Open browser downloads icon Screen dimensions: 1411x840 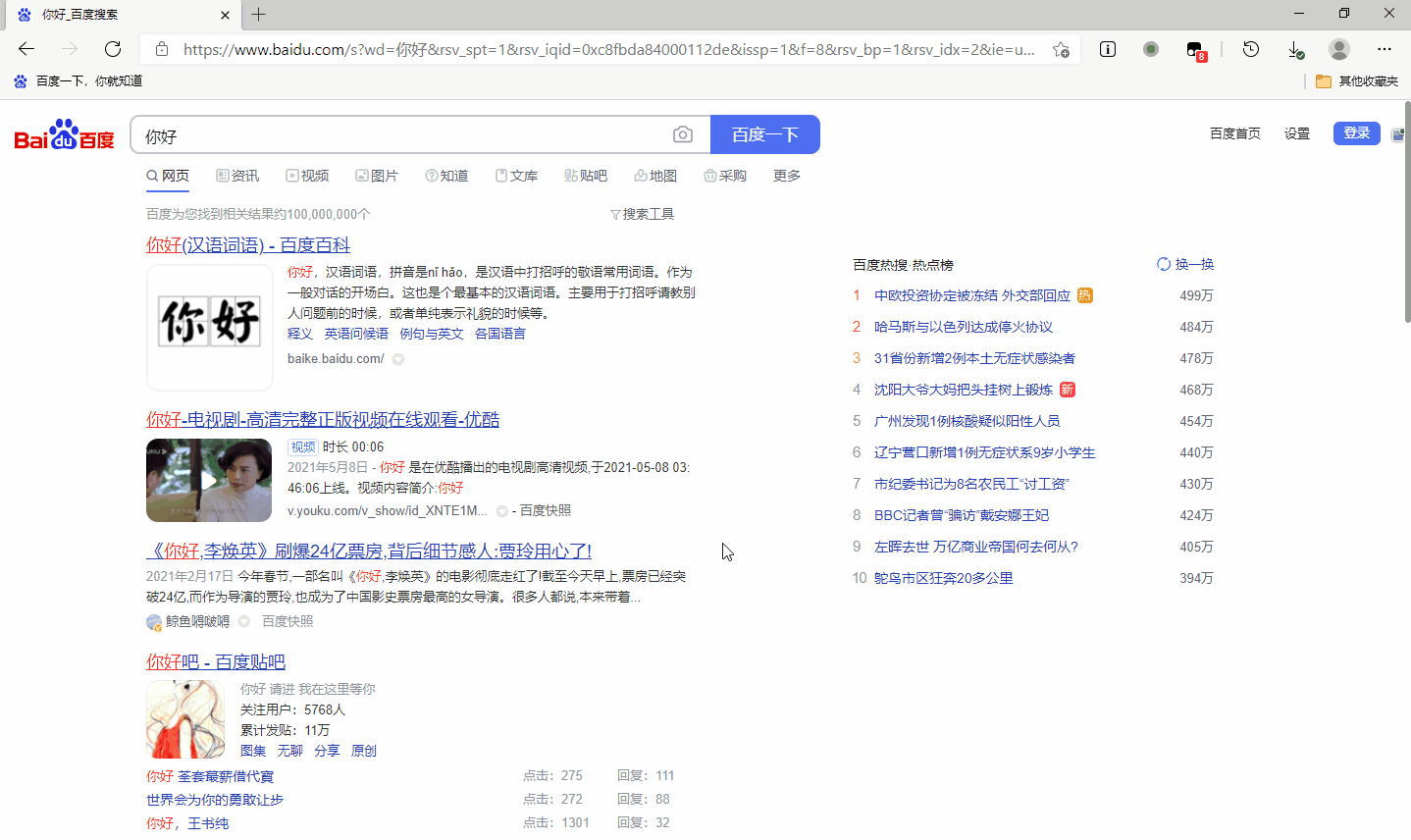[x=1295, y=49]
